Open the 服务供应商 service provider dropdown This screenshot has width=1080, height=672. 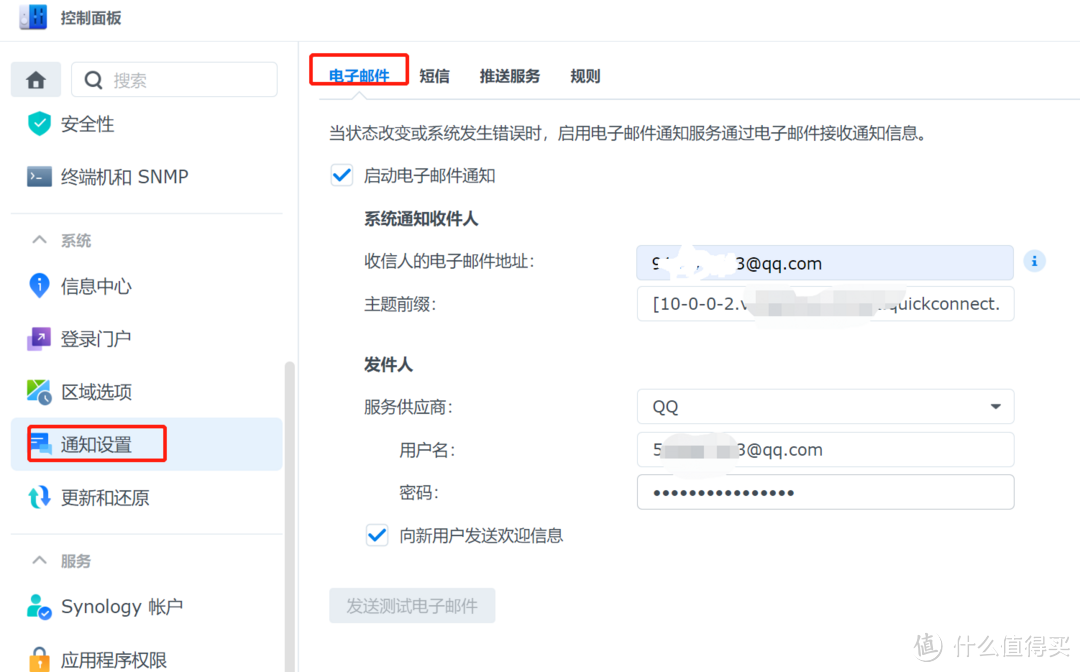click(994, 406)
